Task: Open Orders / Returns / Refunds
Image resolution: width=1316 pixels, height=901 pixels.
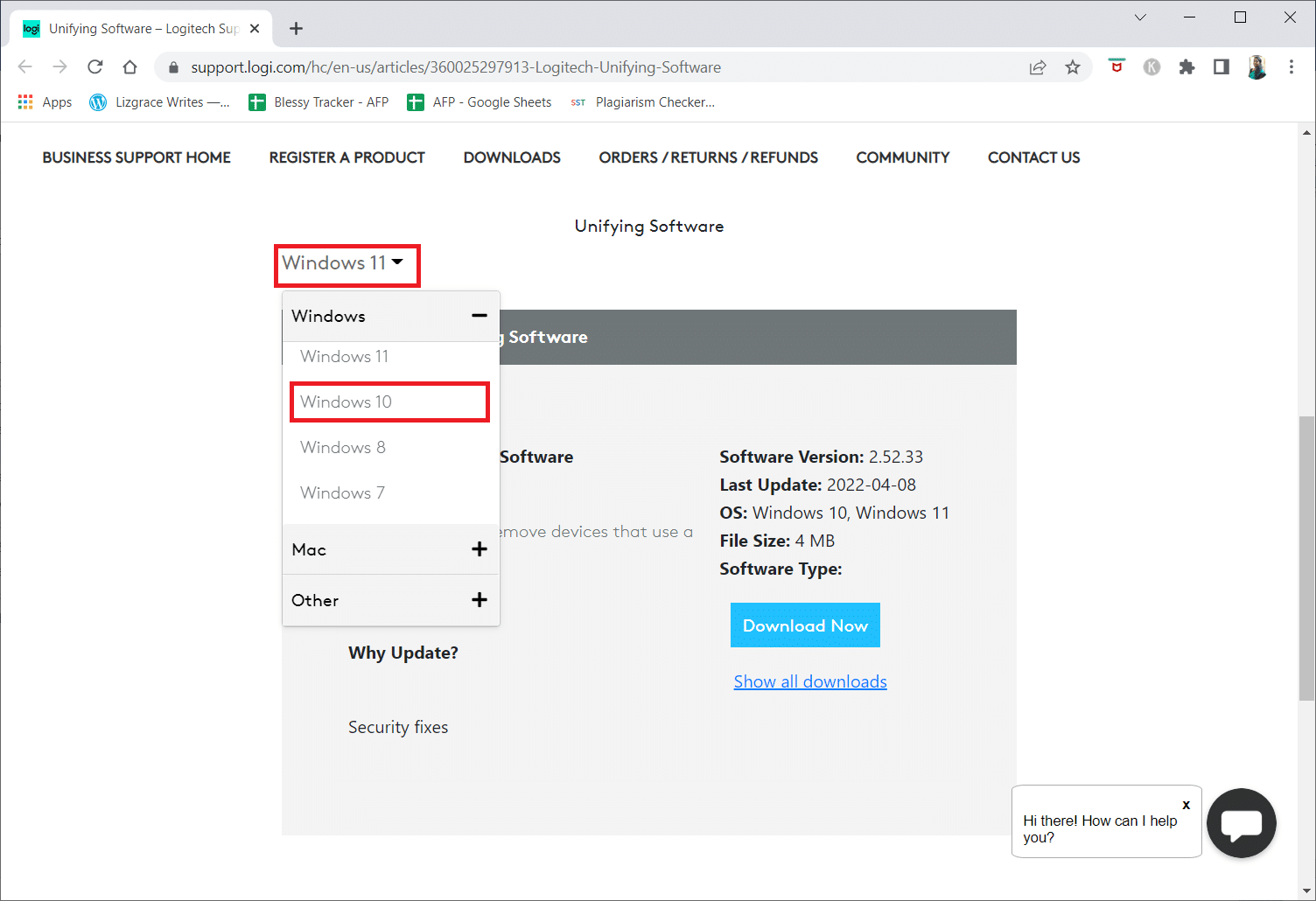Action: (x=709, y=157)
